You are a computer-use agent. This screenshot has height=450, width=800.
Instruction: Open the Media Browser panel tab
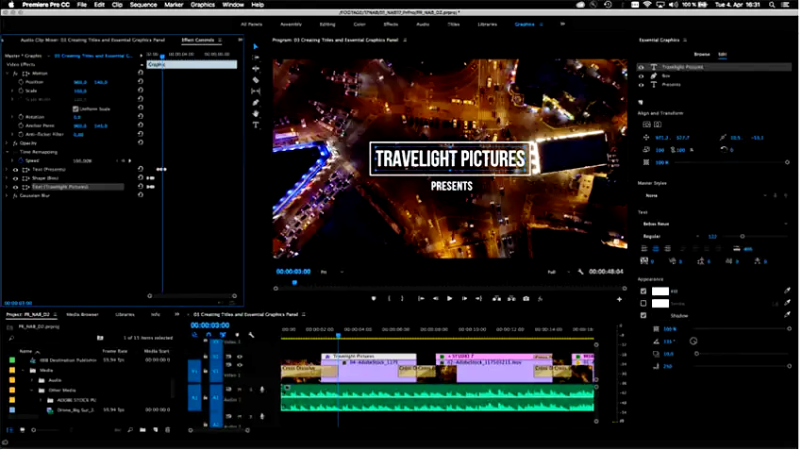[x=82, y=314]
